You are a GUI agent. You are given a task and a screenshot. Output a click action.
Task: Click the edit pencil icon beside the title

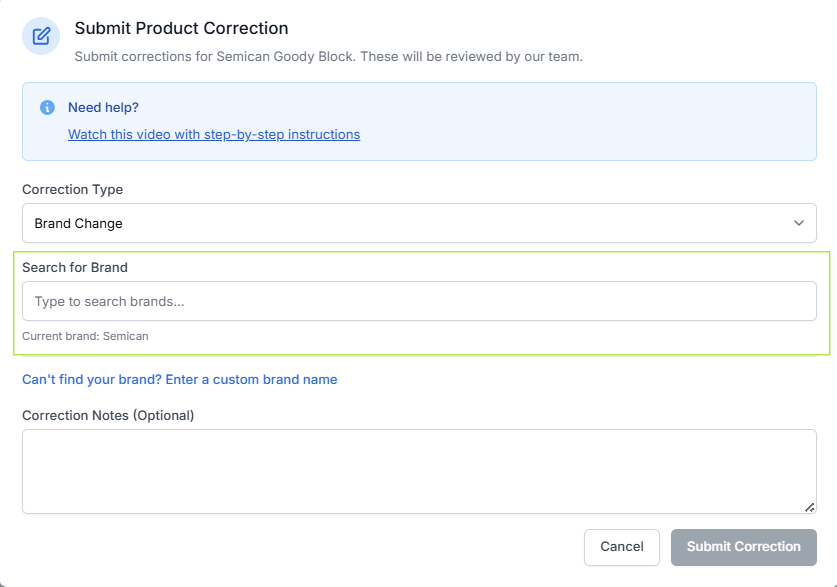click(41, 37)
